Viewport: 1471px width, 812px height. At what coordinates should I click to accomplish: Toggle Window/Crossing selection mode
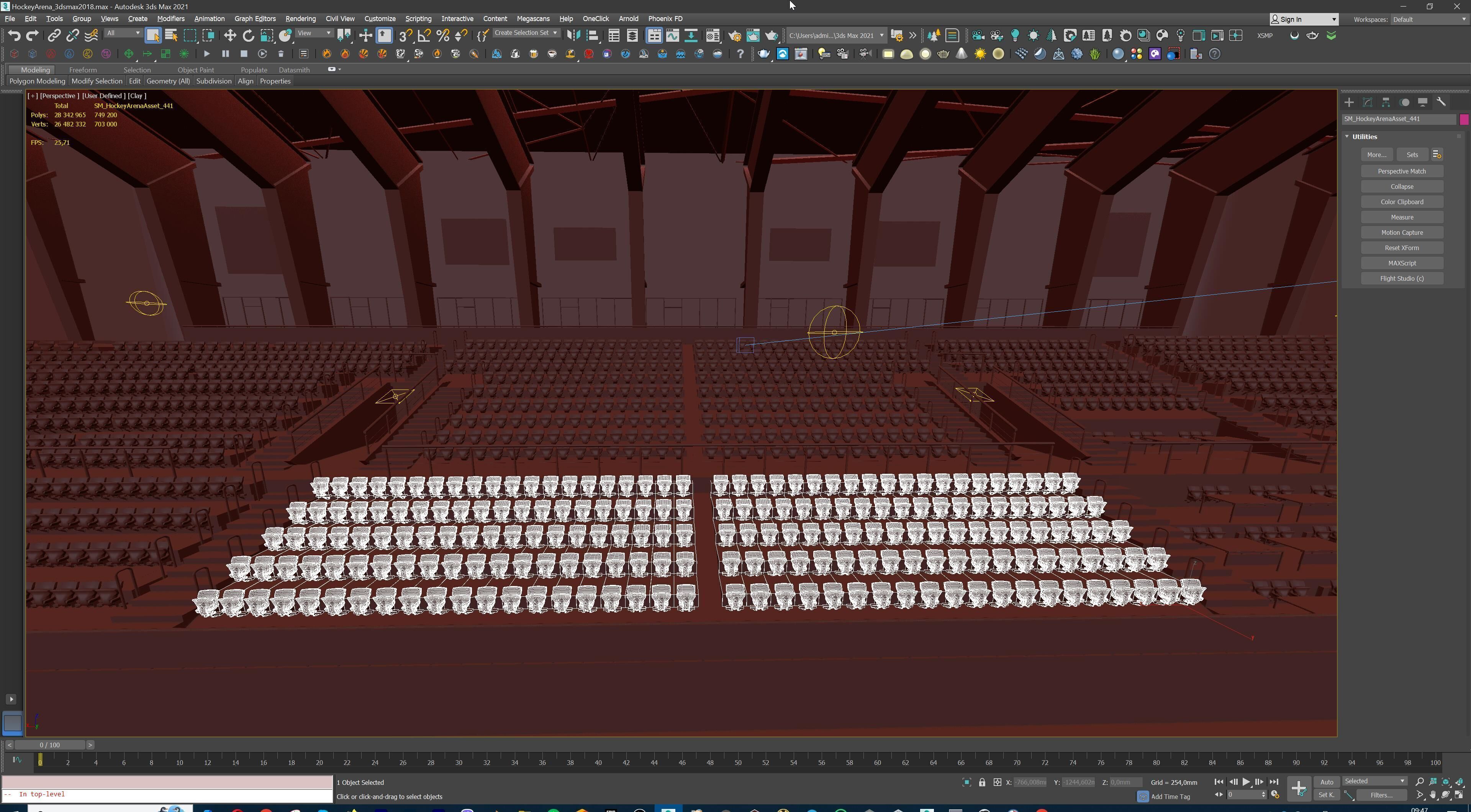[208, 35]
